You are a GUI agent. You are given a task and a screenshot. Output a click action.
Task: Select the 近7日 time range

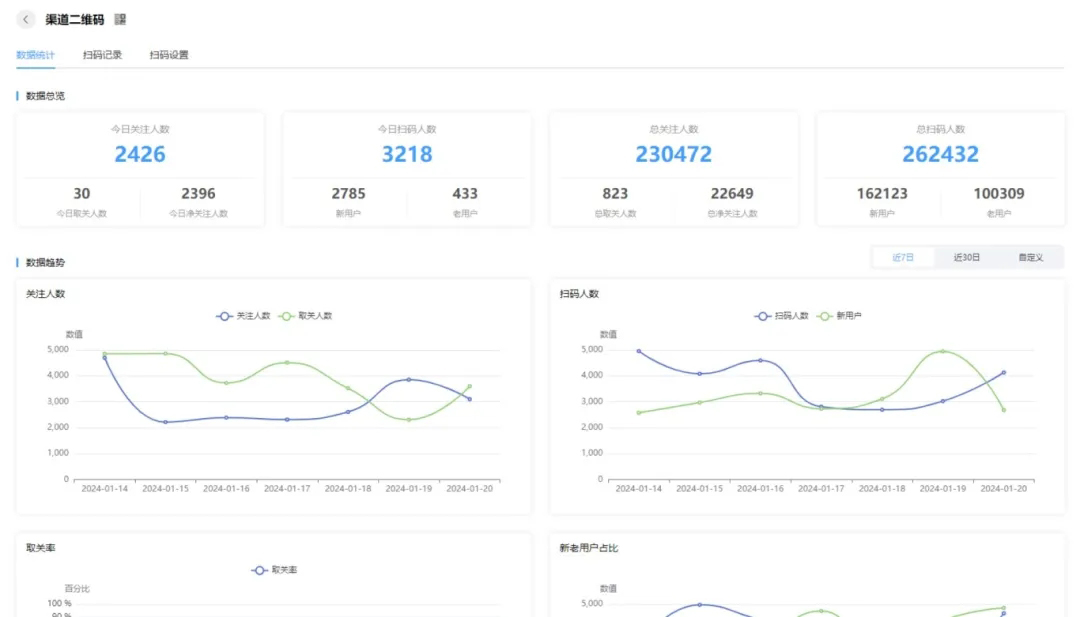(903, 258)
